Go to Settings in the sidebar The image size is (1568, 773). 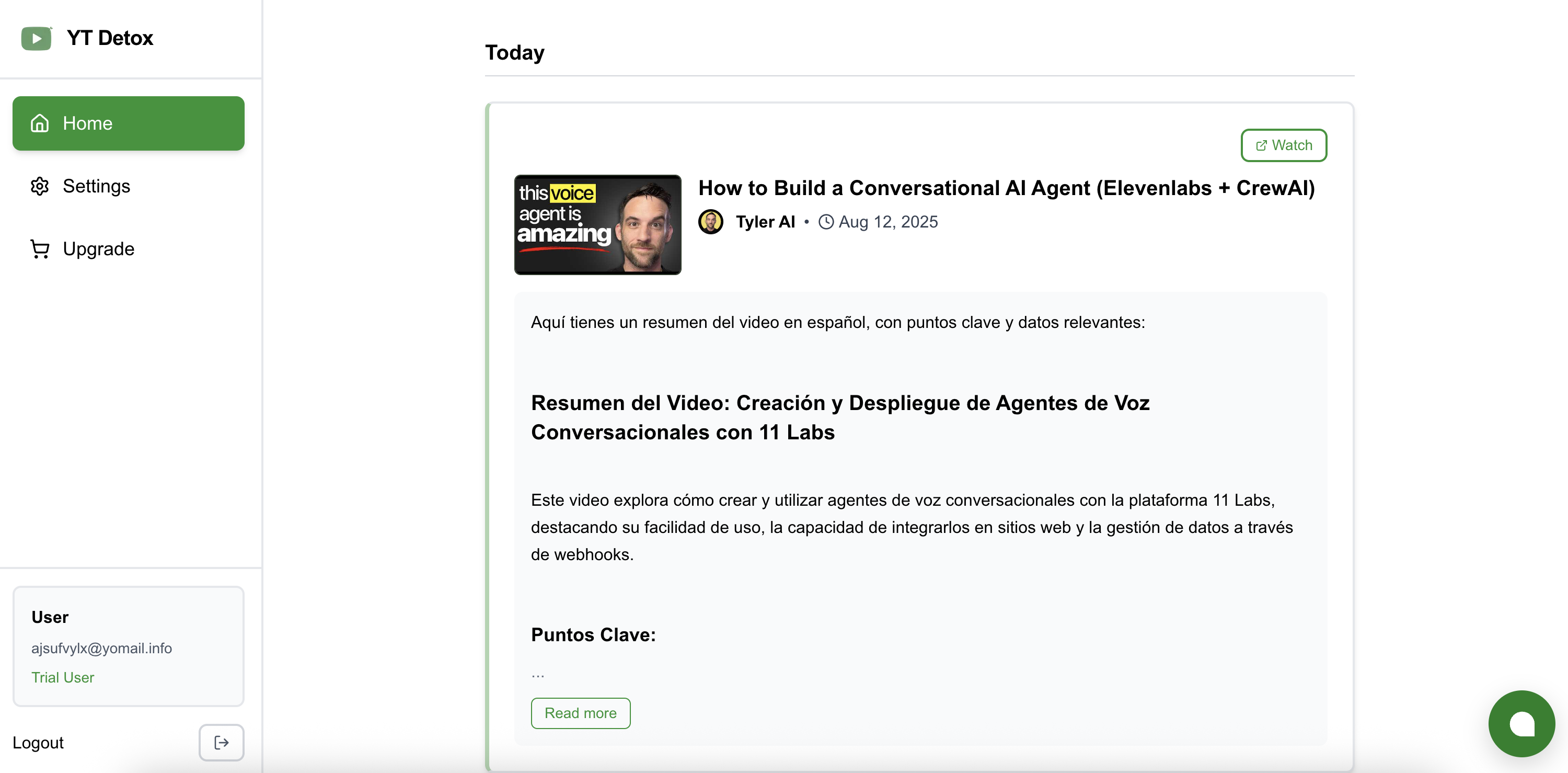(x=96, y=186)
